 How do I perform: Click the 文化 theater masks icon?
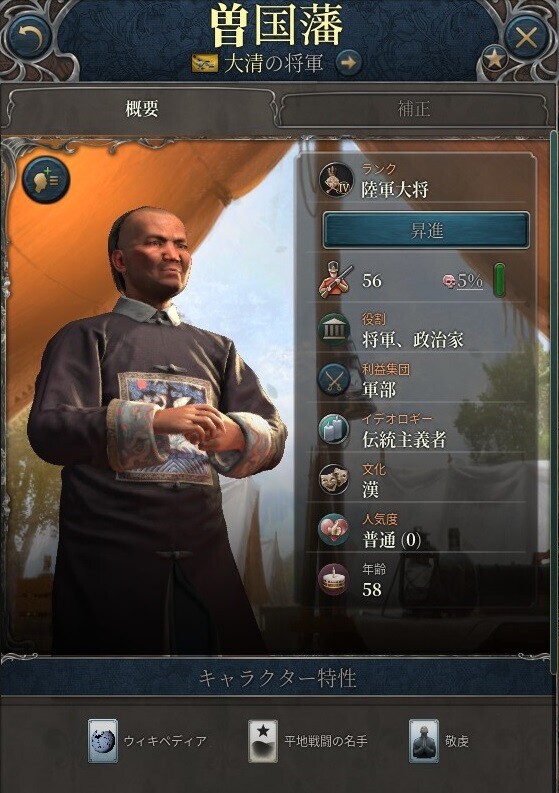[334, 478]
